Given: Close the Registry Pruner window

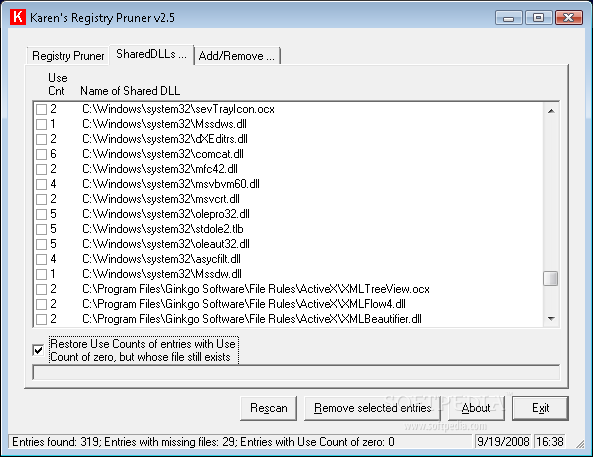Looking at the screenshot, I should pyautogui.click(x=568, y=18).
